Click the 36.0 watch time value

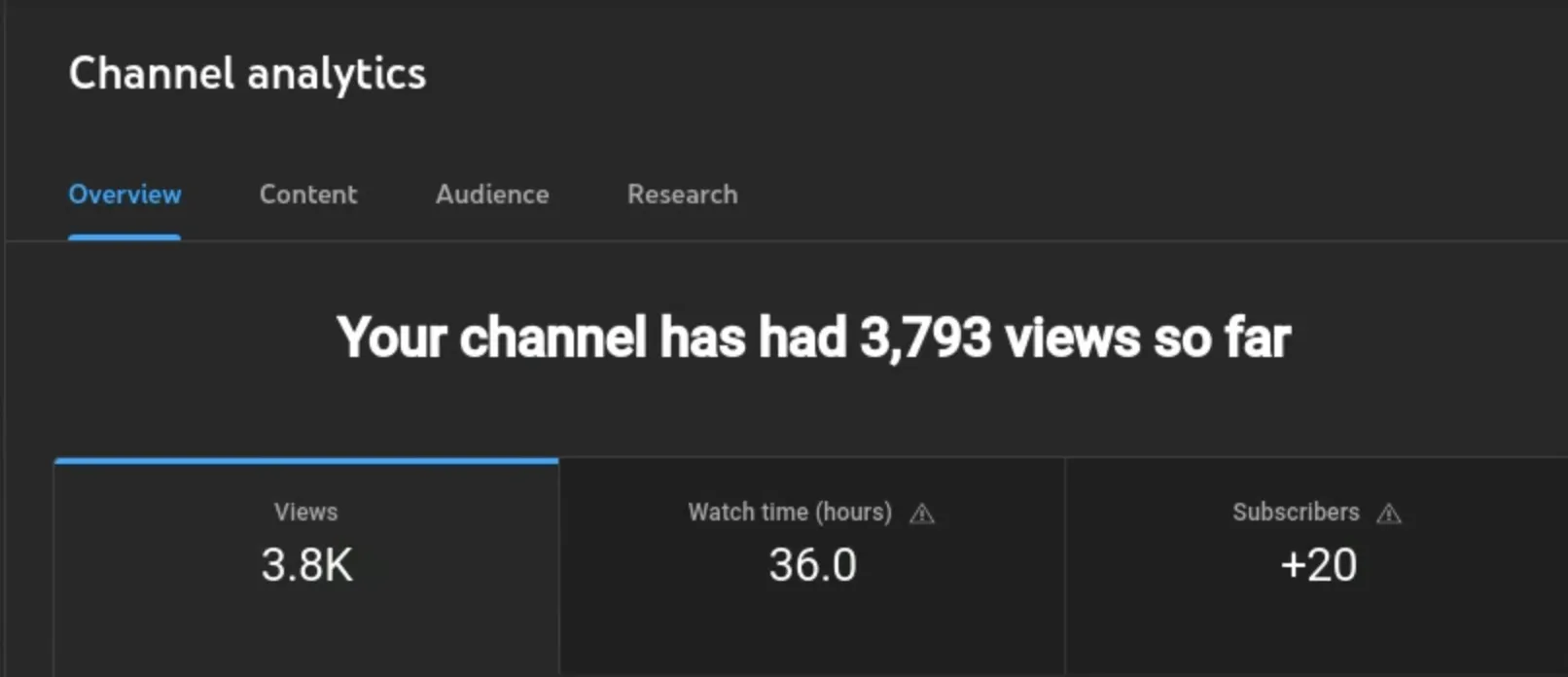pyautogui.click(x=812, y=565)
